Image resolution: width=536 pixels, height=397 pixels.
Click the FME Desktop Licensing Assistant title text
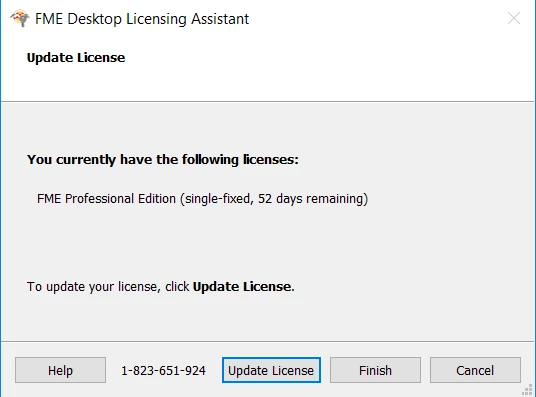coord(142,19)
